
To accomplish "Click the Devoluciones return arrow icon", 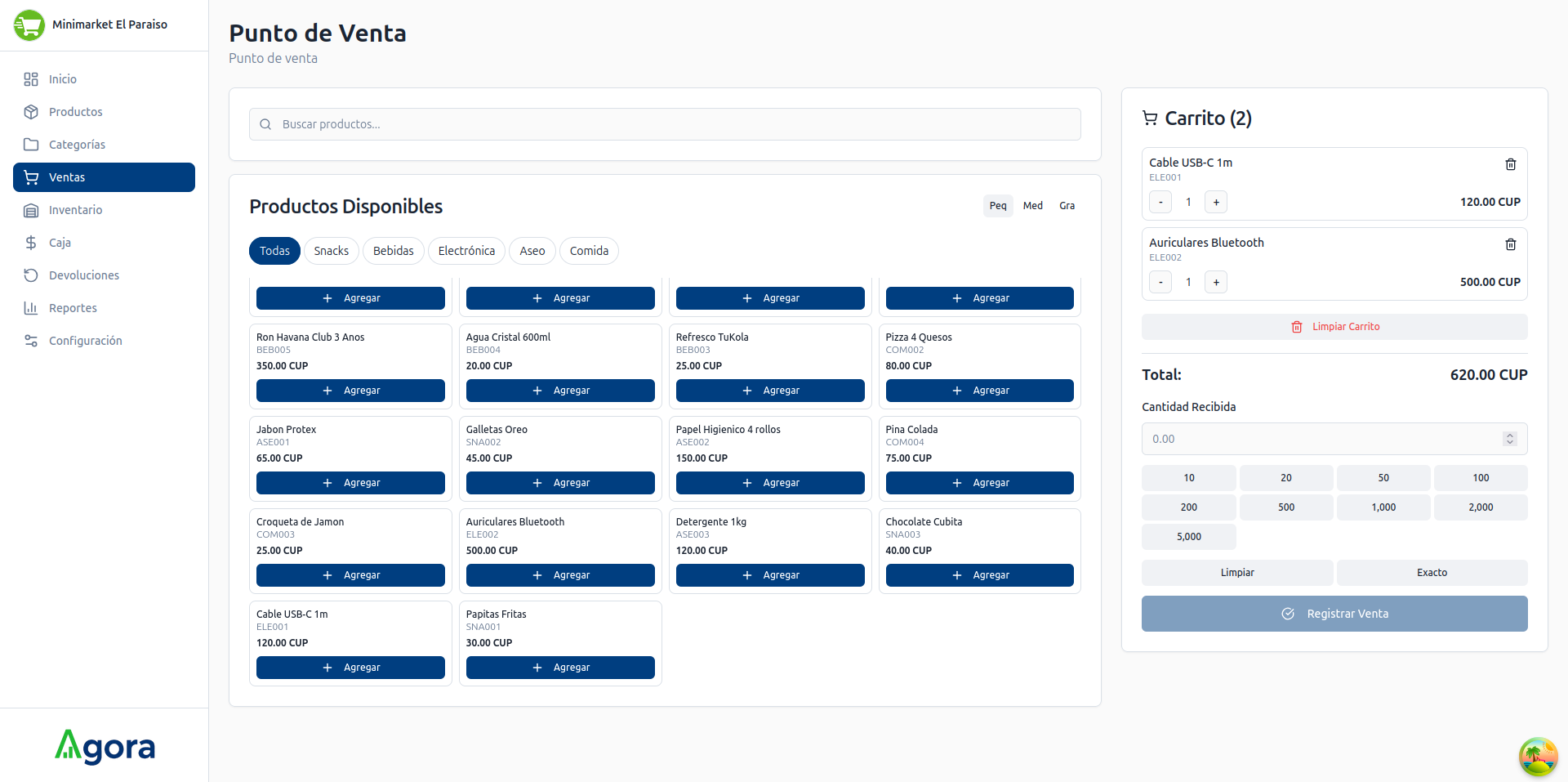I will tap(31, 275).
